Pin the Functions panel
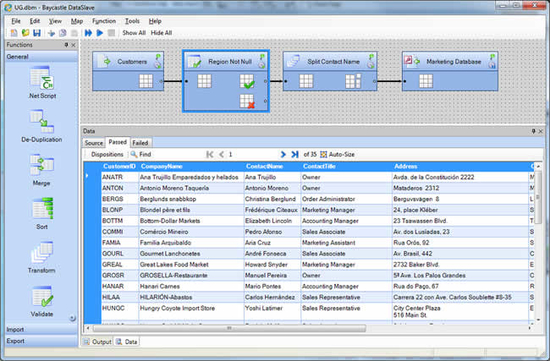Screen dimensions: 550x361 tap(66, 45)
